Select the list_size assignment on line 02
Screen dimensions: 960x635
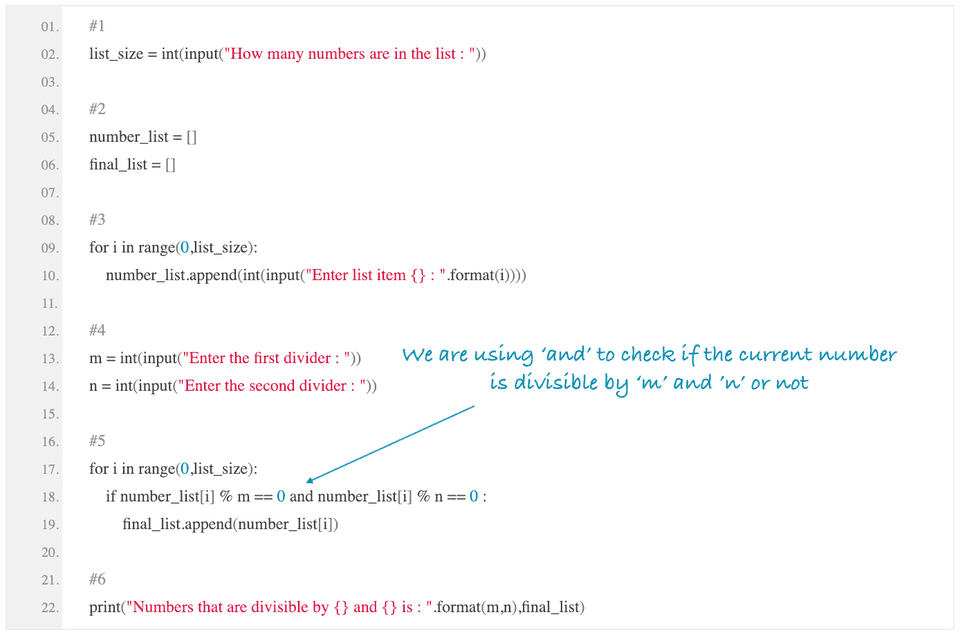[287, 54]
